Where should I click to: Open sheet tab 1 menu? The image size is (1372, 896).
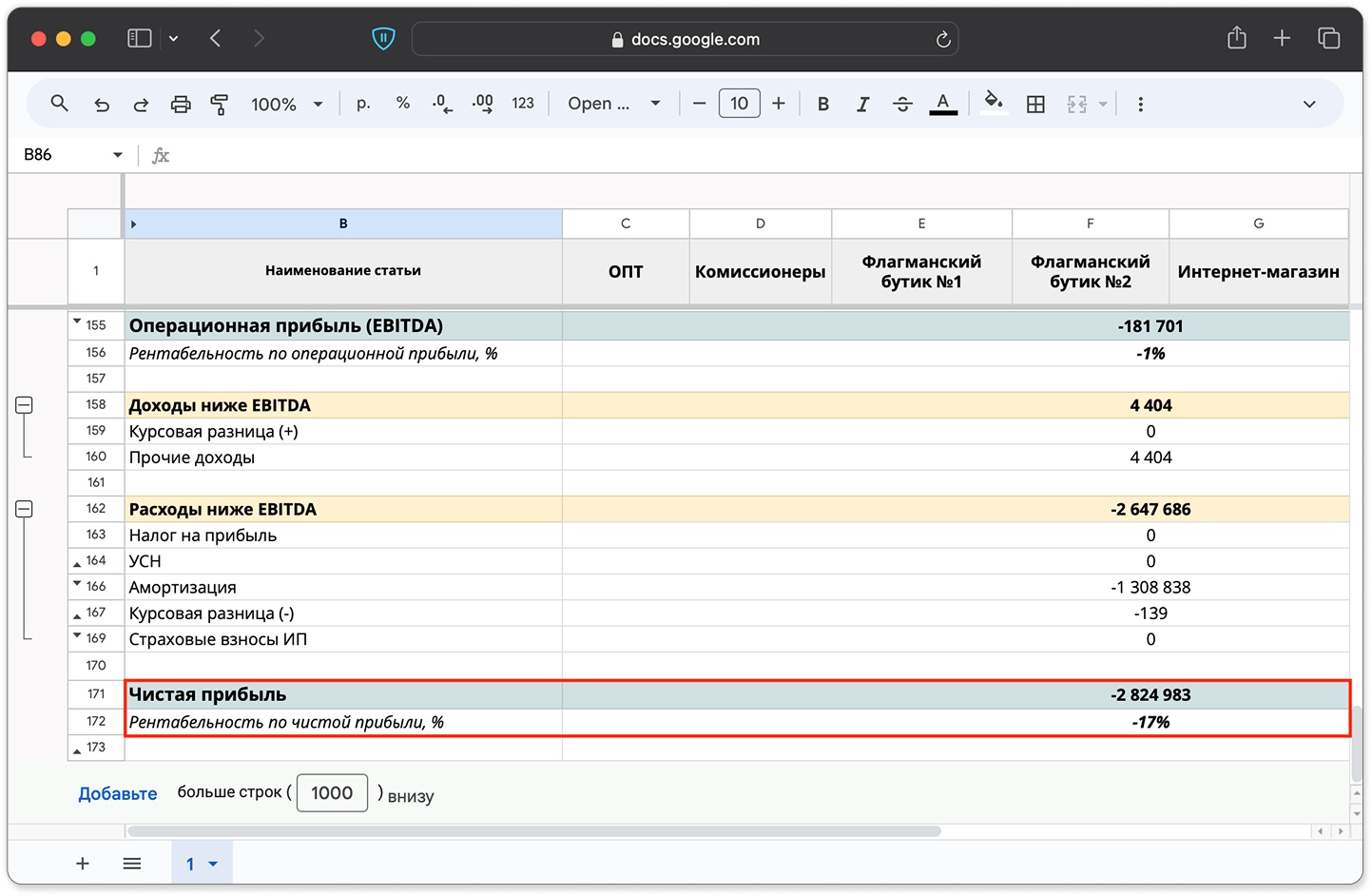213,864
